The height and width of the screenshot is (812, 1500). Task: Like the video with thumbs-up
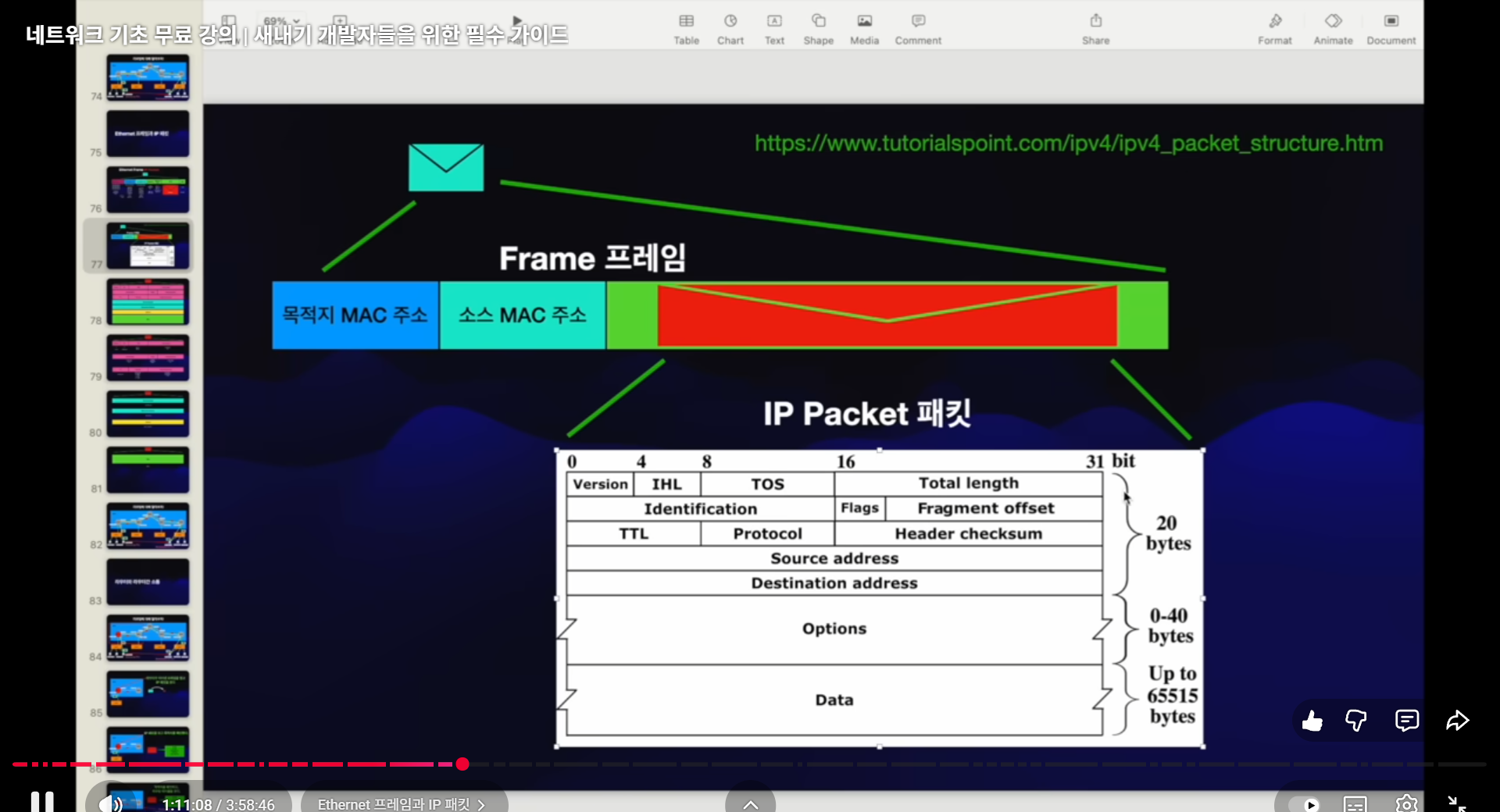point(1312,720)
